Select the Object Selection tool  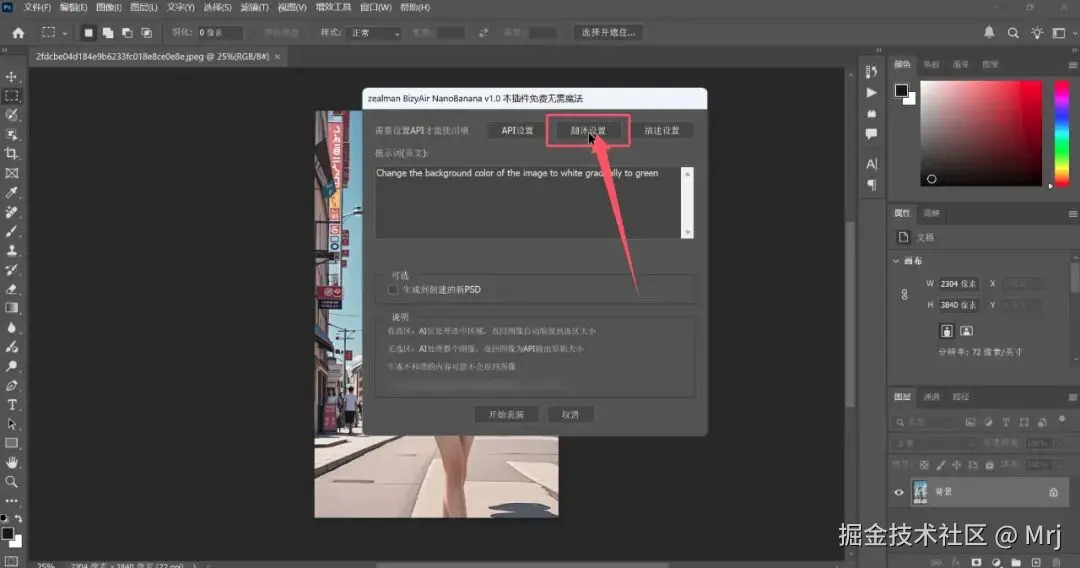coord(12,134)
